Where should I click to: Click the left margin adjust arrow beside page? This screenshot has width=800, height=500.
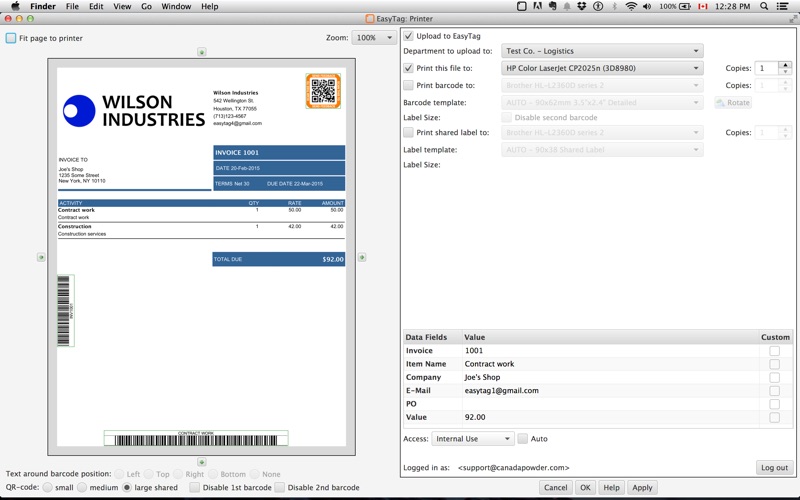coord(41,257)
